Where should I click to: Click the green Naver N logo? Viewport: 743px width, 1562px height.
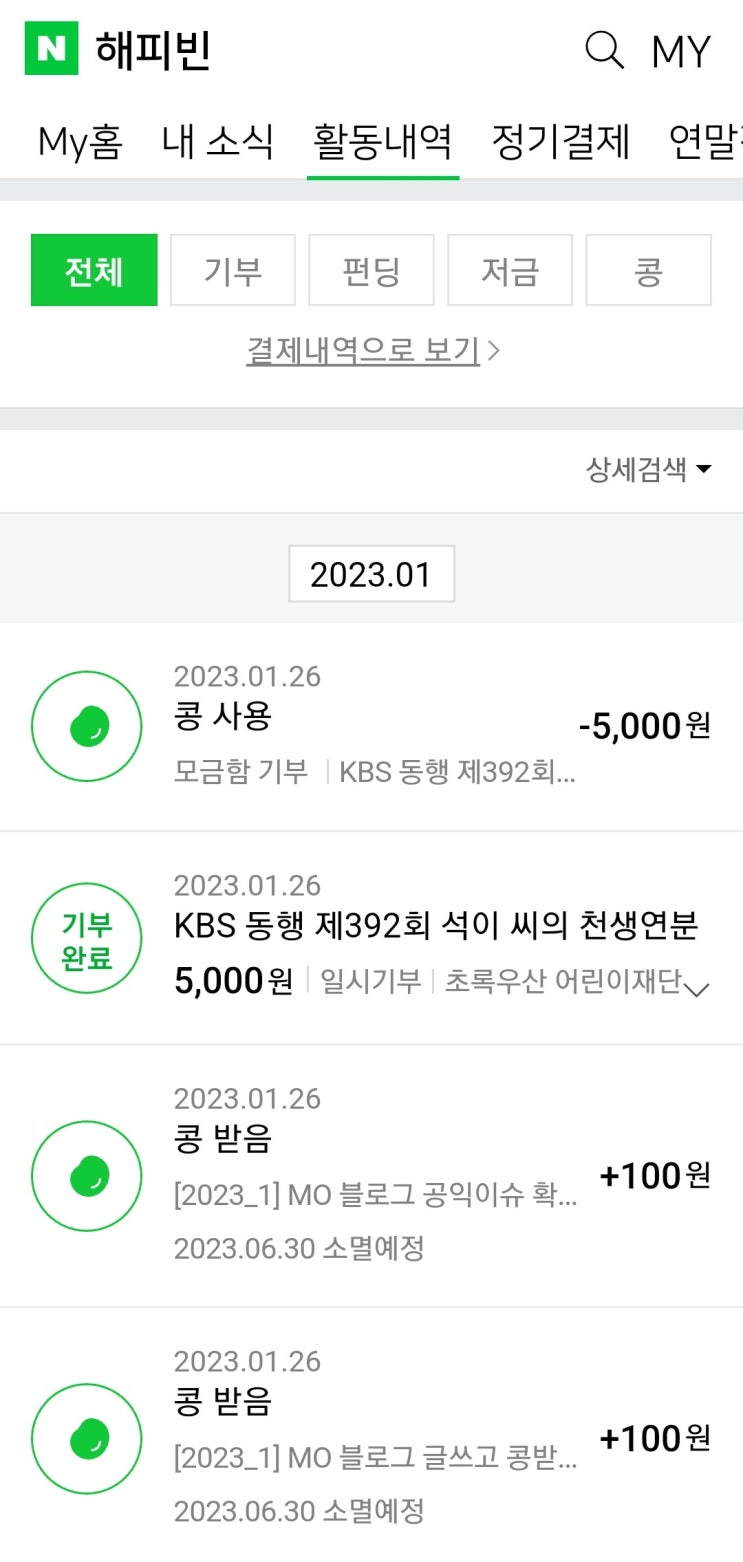[x=51, y=50]
